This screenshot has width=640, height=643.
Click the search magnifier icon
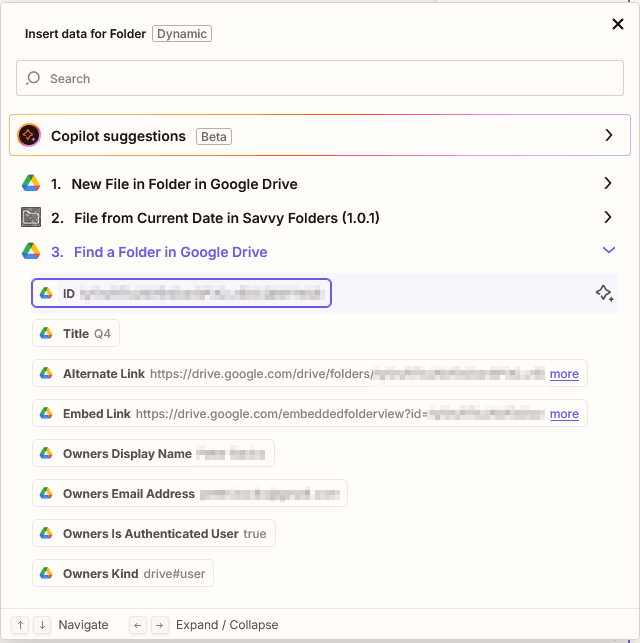[33, 78]
